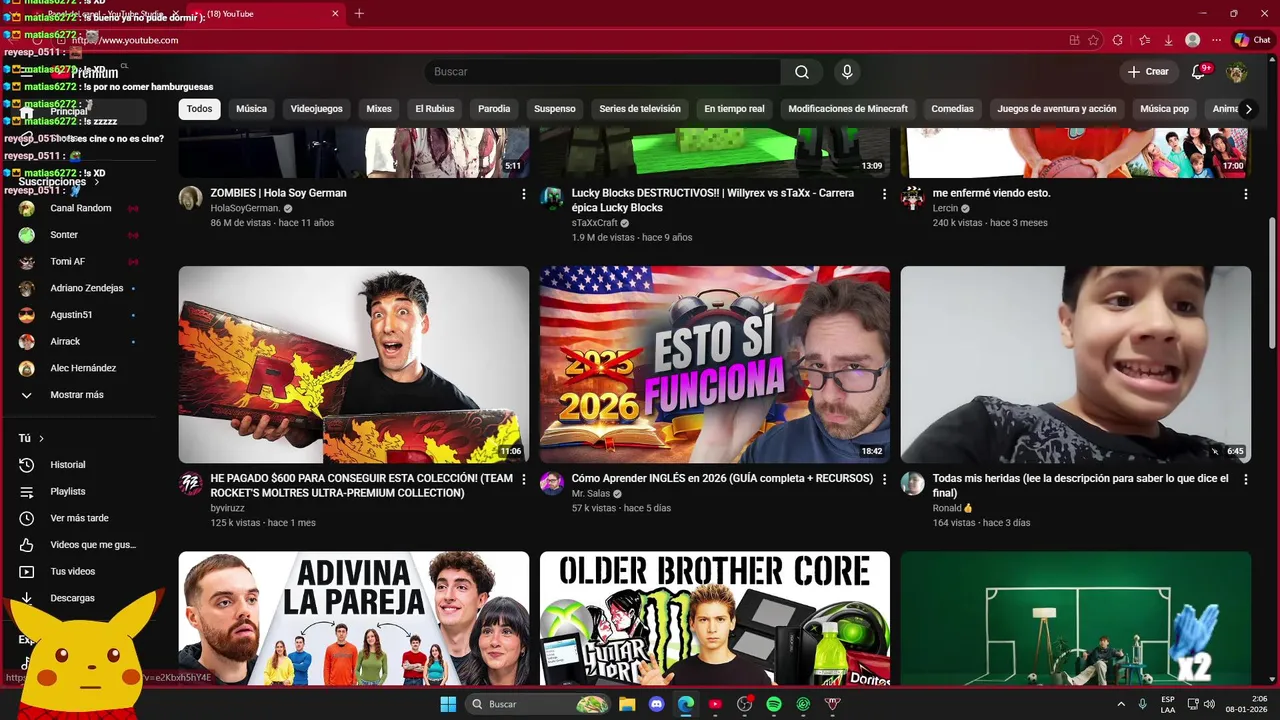Select the Todos filter chip
Image resolution: width=1280 pixels, height=720 pixels.
click(x=200, y=109)
